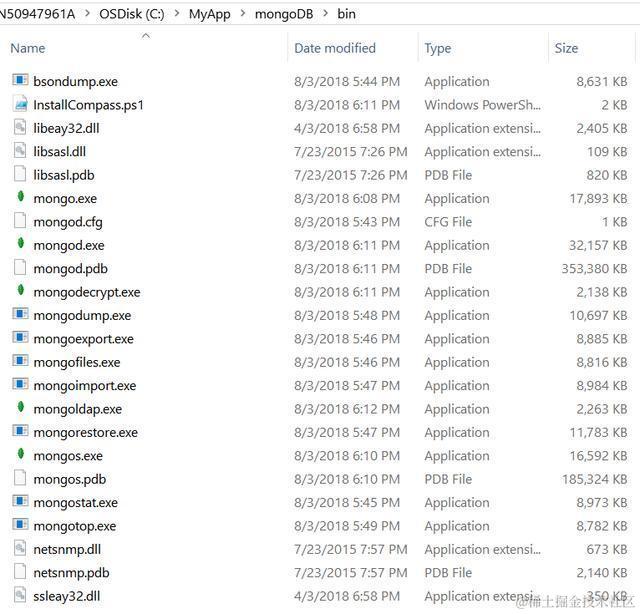Select the file name mongos.exe

pos(68,456)
